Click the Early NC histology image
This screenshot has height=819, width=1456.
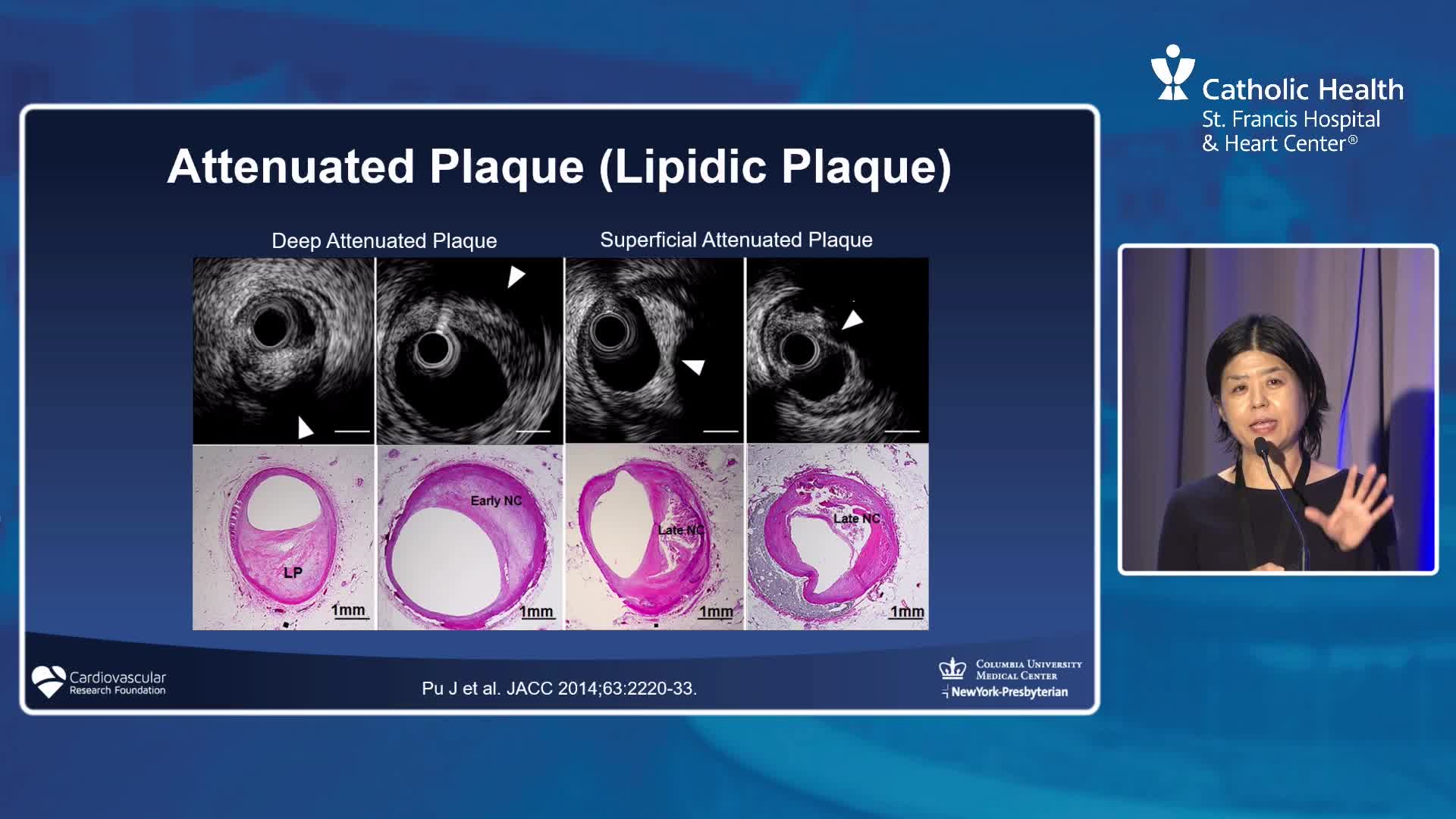click(x=469, y=537)
